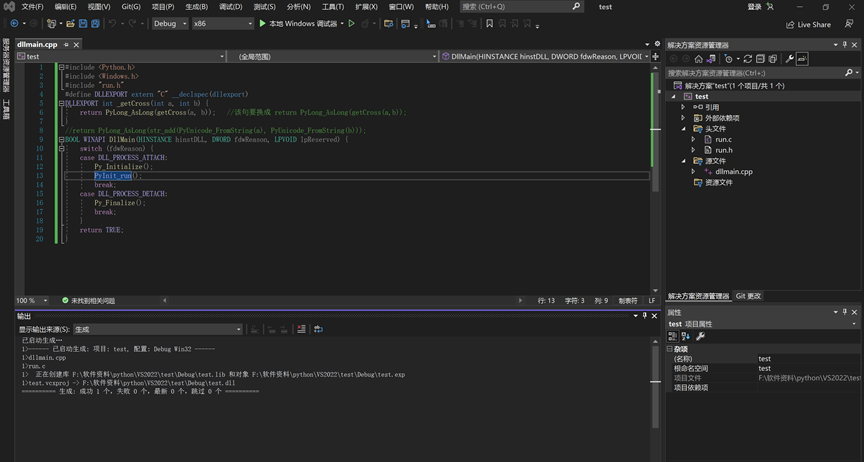Click the sign-in account icon beside 登录

(770, 7)
